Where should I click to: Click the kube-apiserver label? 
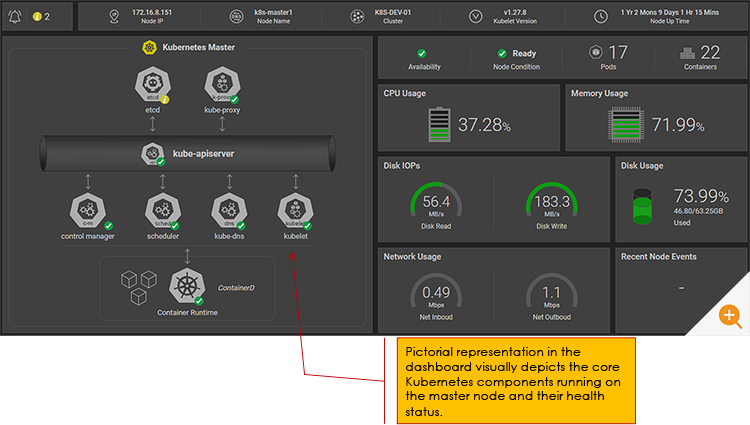(x=203, y=154)
